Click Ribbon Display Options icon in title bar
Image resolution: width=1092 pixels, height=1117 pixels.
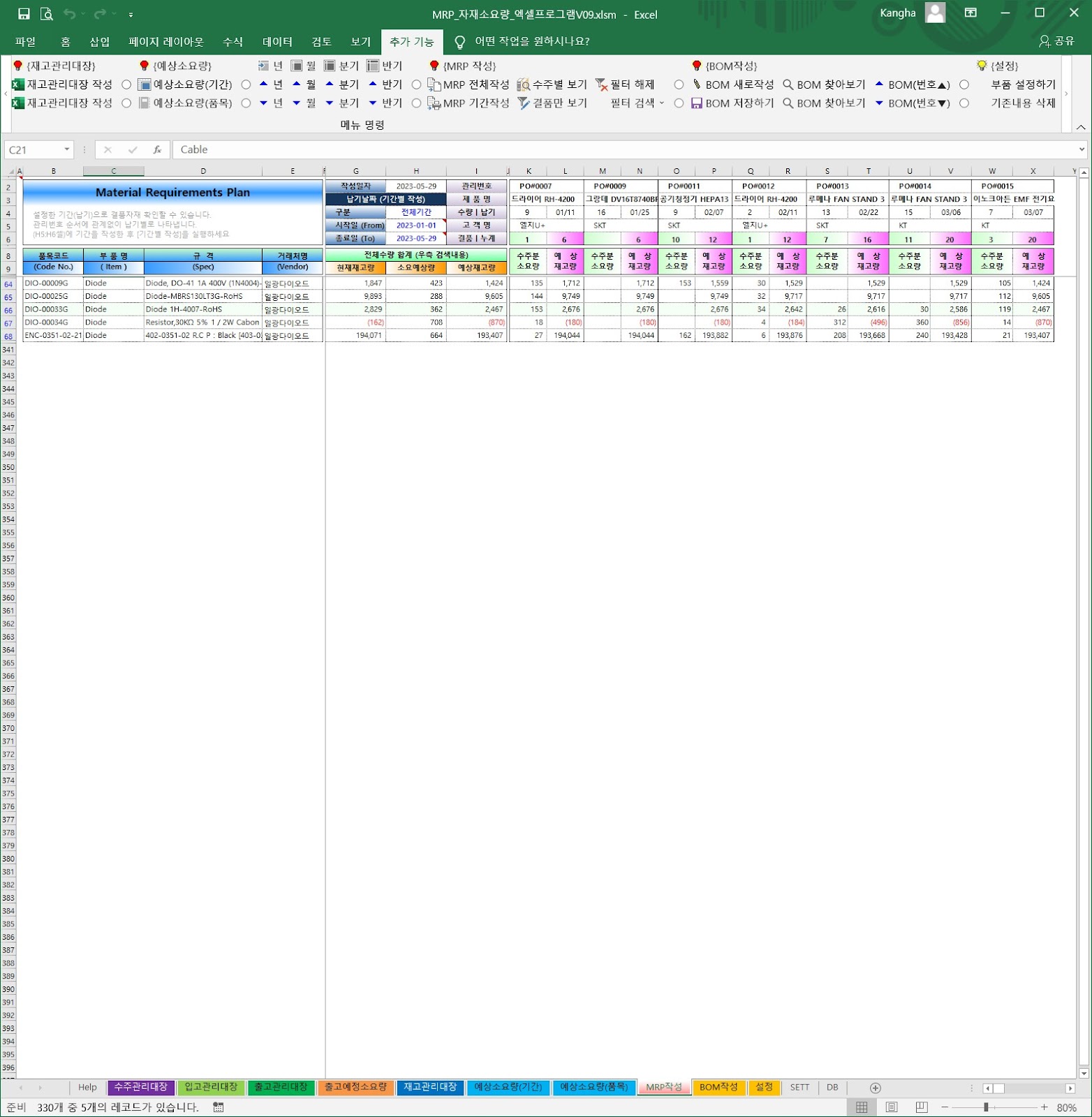971,13
